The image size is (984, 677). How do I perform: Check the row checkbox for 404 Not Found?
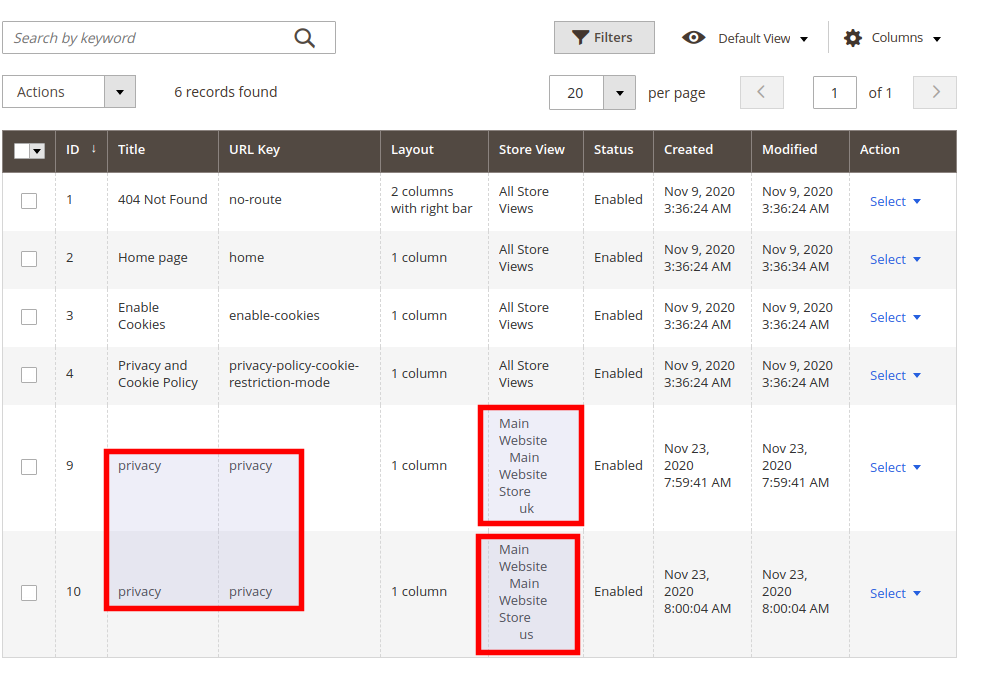click(29, 200)
